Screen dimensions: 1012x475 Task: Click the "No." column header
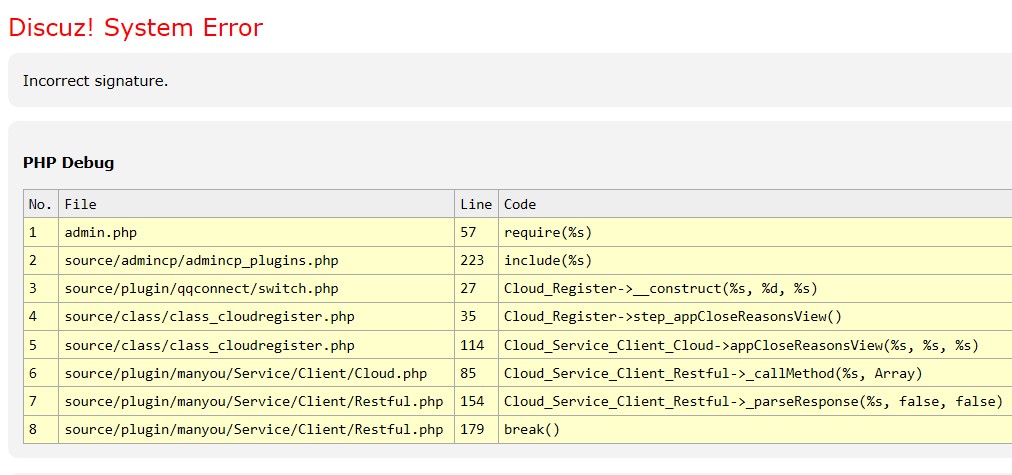pyautogui.click(x=40, y=204)
